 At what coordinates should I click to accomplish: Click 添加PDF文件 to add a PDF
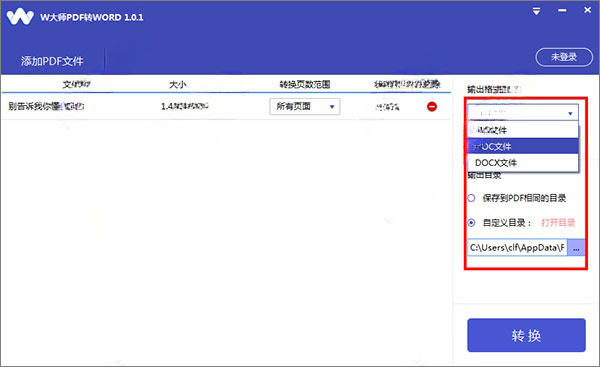pos(52,61)
